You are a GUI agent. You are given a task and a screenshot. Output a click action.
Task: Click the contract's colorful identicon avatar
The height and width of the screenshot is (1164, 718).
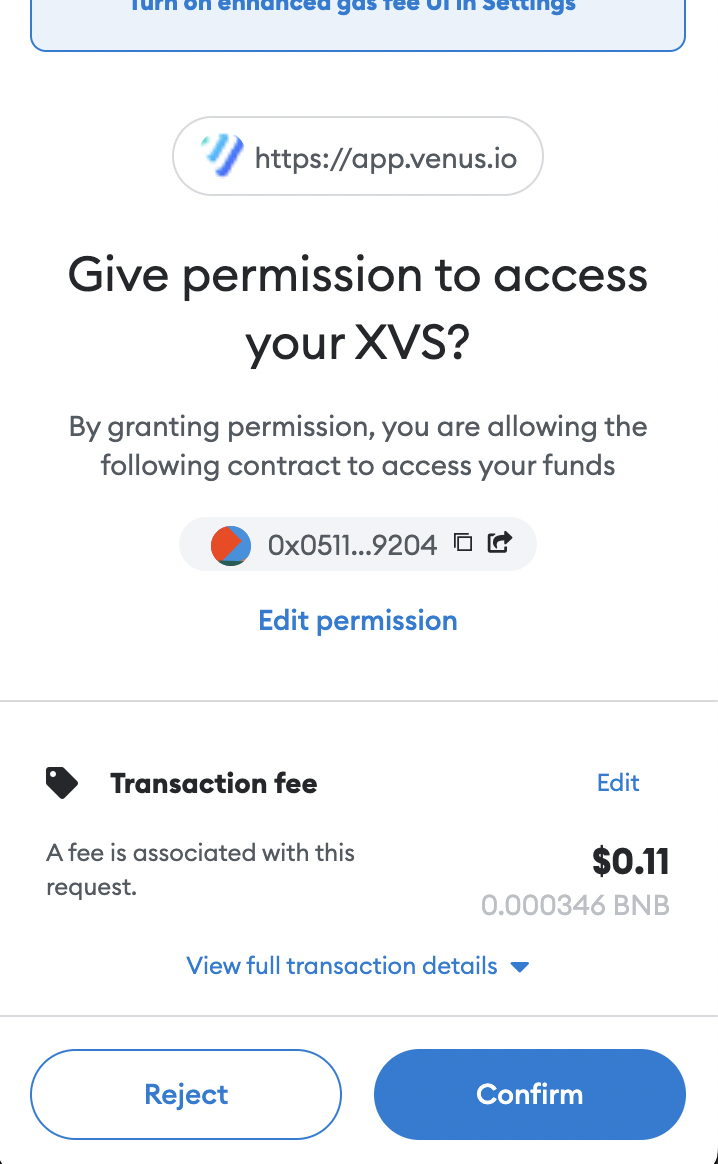pyautogui.click(x=230, y=545)
